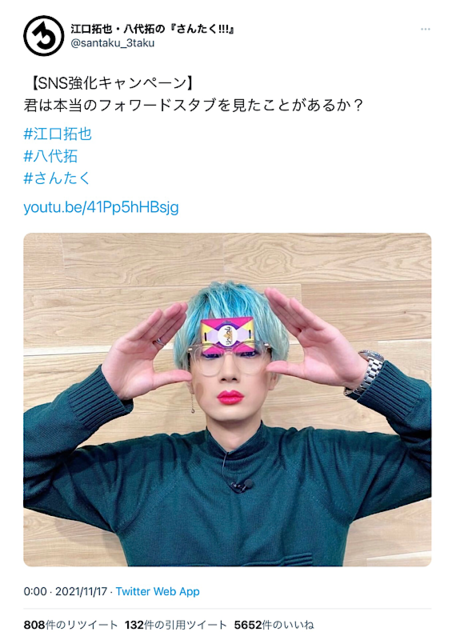456x640 pixels.
Task: Open the hashtag #八代拓
Action: coord(51,156)
